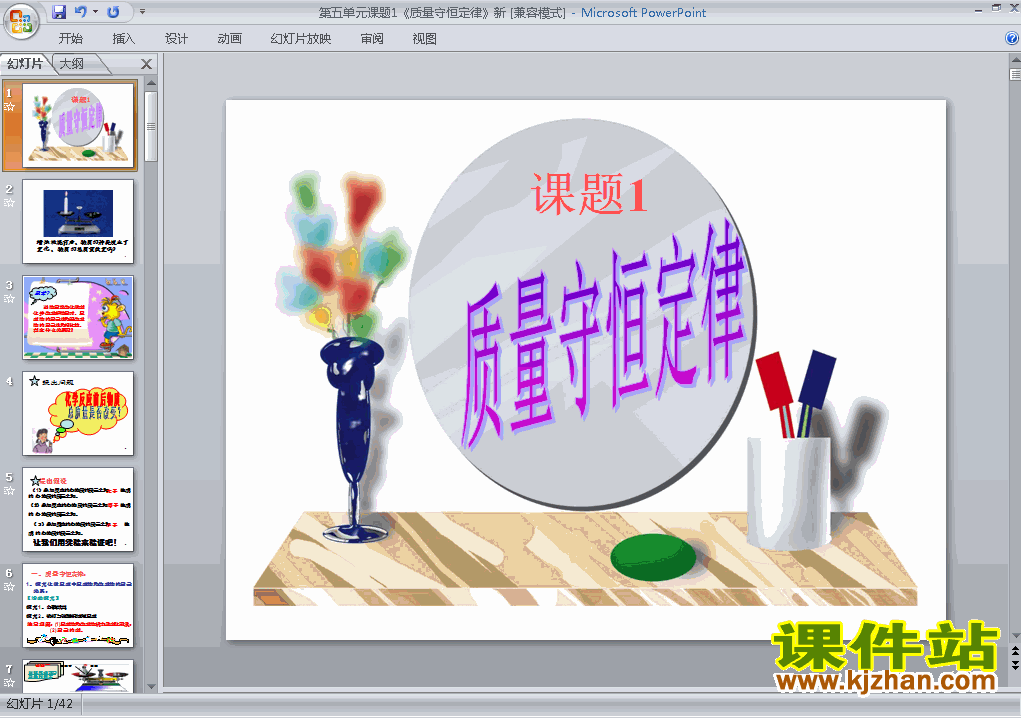Click the Save icon in quick access toolbar
The image size is (1021, 718).
pos(59,12)
